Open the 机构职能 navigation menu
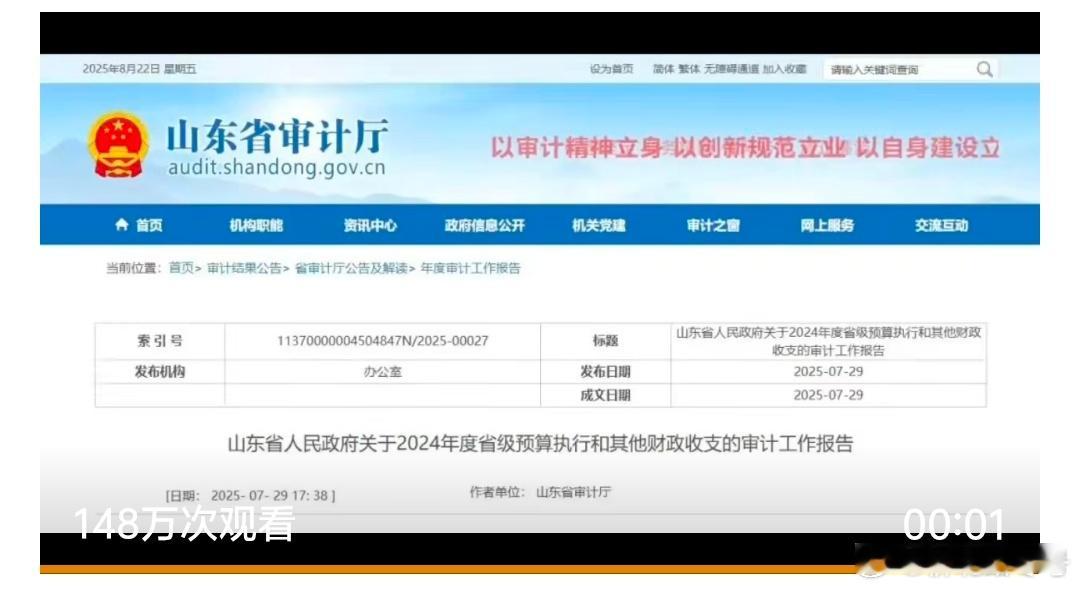This screenshot has height=589, width=1080. coord(256,225)
